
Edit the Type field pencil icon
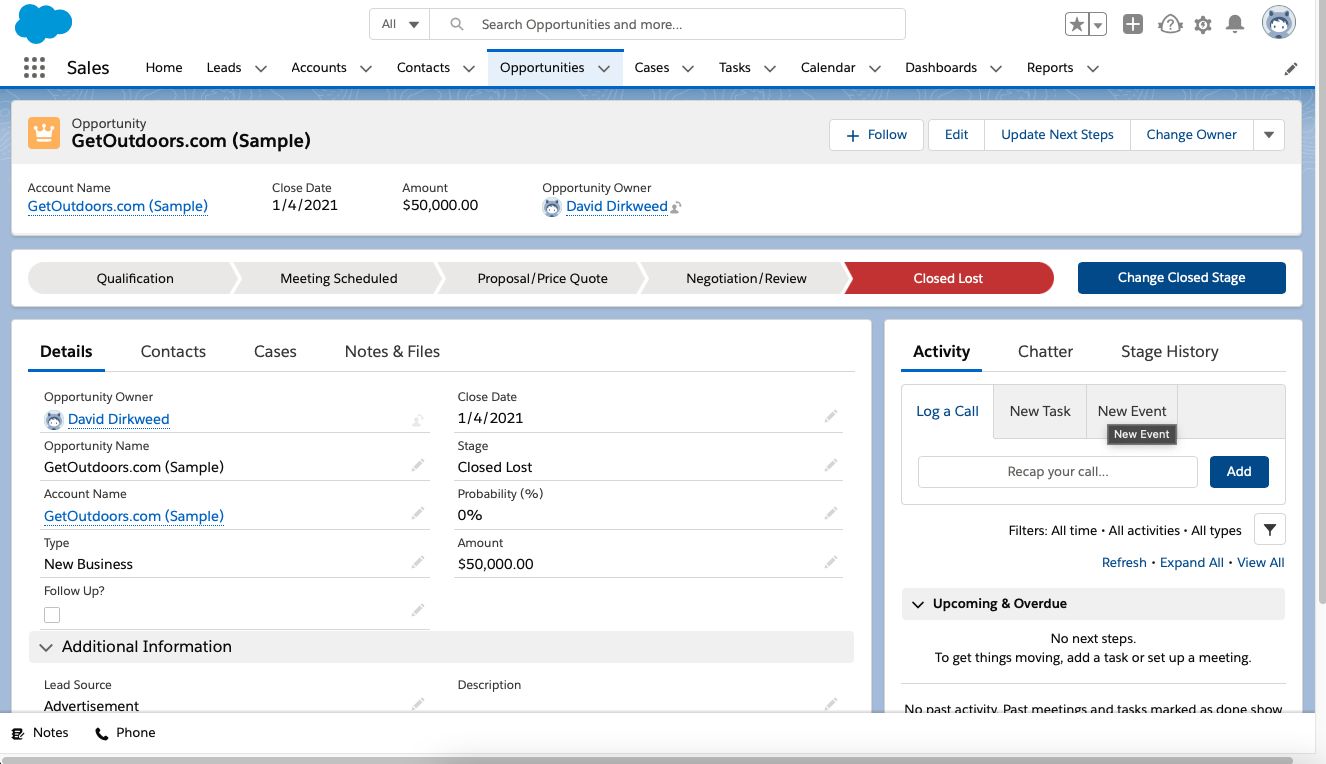(x=417, y=563)
